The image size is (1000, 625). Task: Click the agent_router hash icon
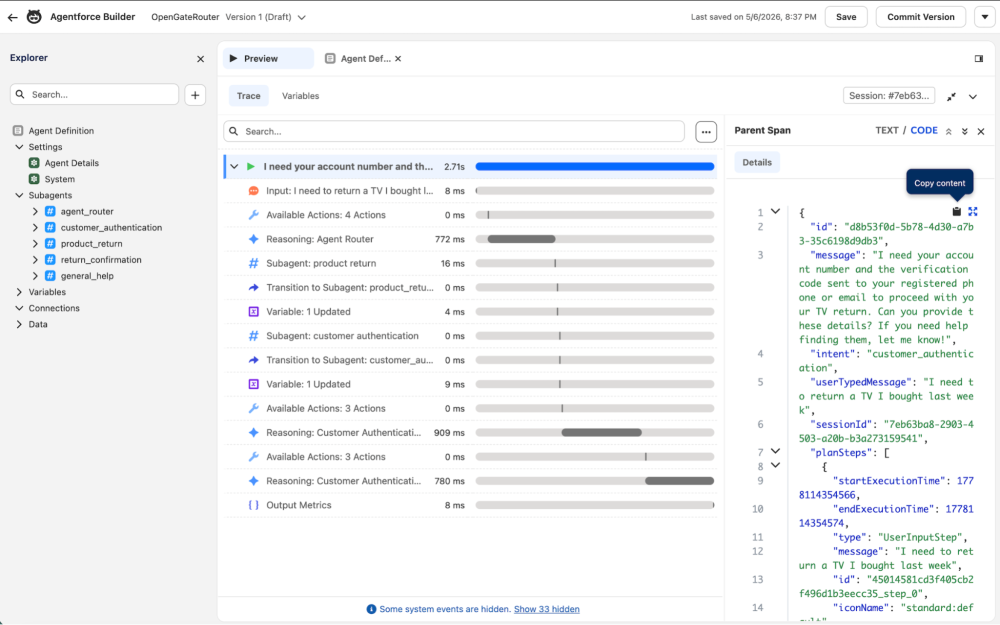coord(50,211)
